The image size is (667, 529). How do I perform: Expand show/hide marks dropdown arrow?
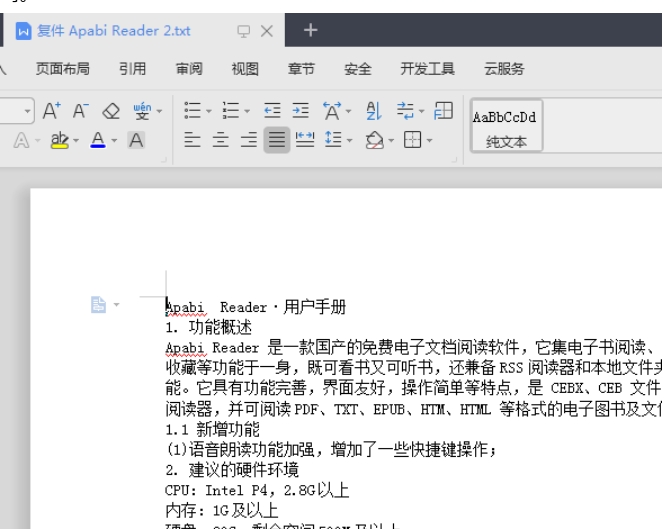coord(422,111)
